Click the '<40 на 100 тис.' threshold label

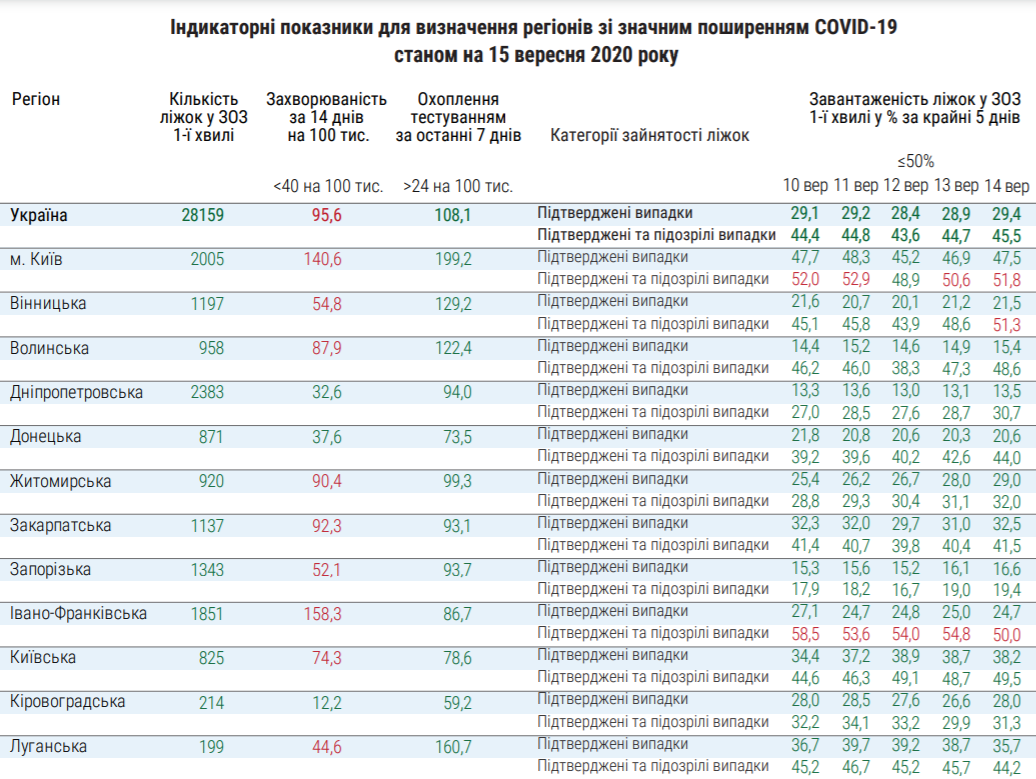(x=327, y=186)
